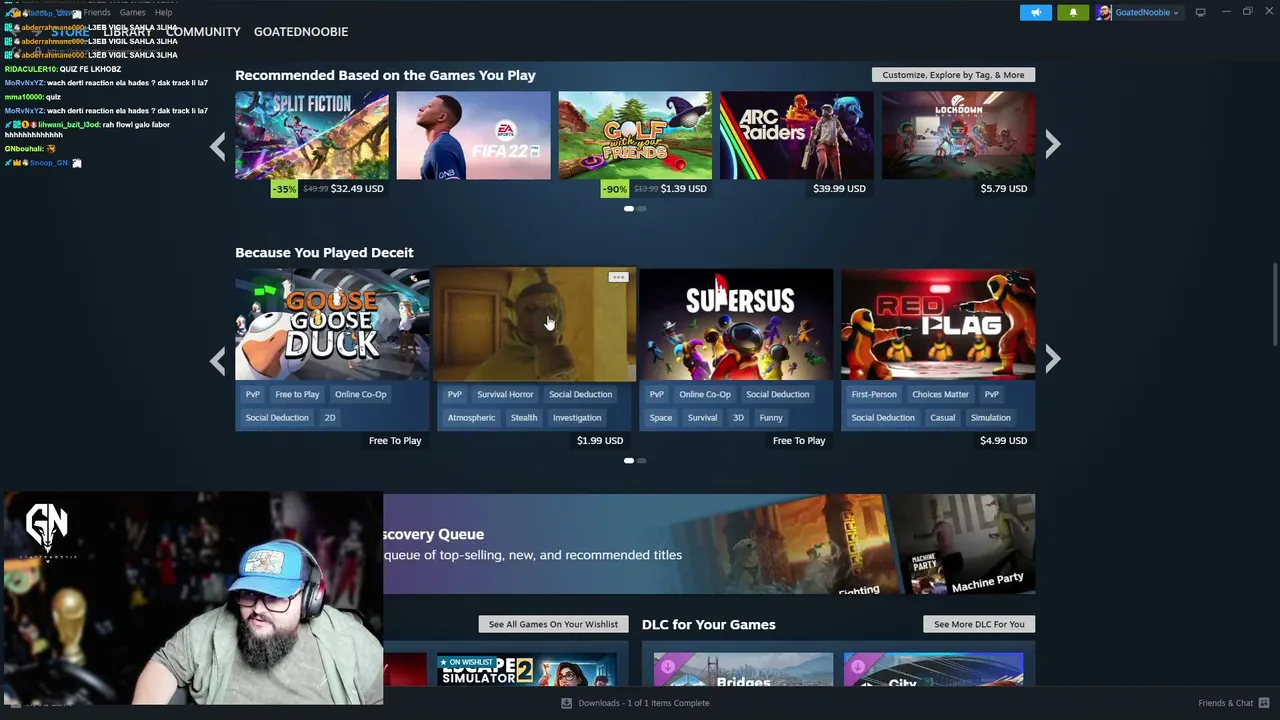Open the options menu on the hovered game card
This screenshot has width=1280, height=720.
click(x=618, y=277)
